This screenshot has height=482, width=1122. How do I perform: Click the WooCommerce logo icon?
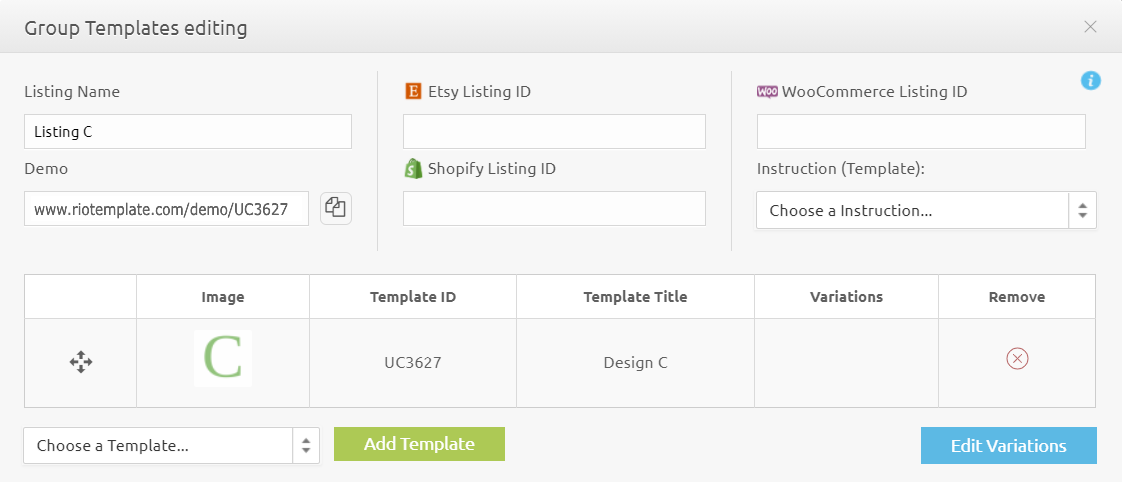767,91
